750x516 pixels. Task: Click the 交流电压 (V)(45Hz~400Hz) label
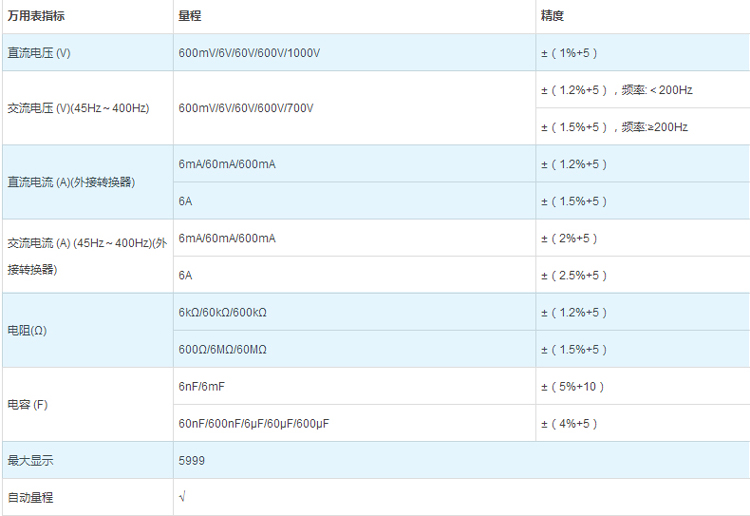[78, 108]
